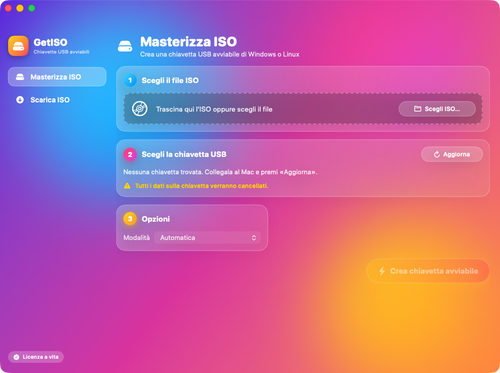Image resolution: width=500 pixels, height=373 pixels.
Task: Click the 'Modalità' label
Action: pyautogui.click(x=137, y=238)
